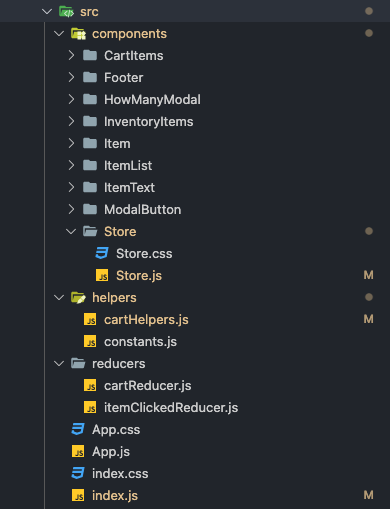390x509 pixels.
Task: Click the JS icon beside Store.js
Action: (102, 275)
